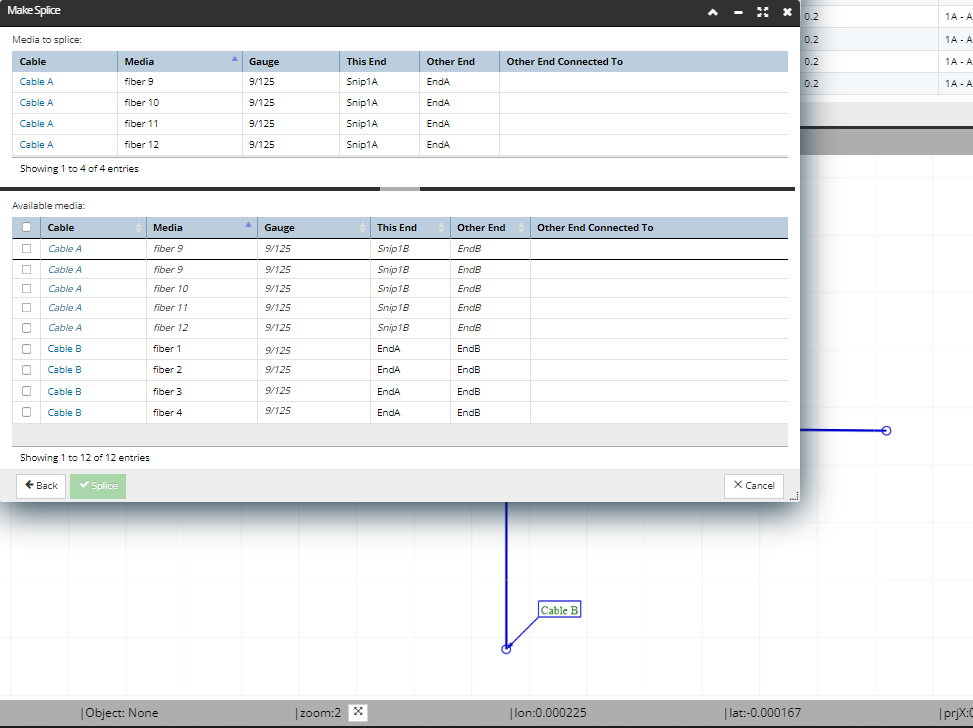Open Cable A link in Media to splice fiber 11 row
Viewport: 973px width, 728px height.
pos(37,124)
